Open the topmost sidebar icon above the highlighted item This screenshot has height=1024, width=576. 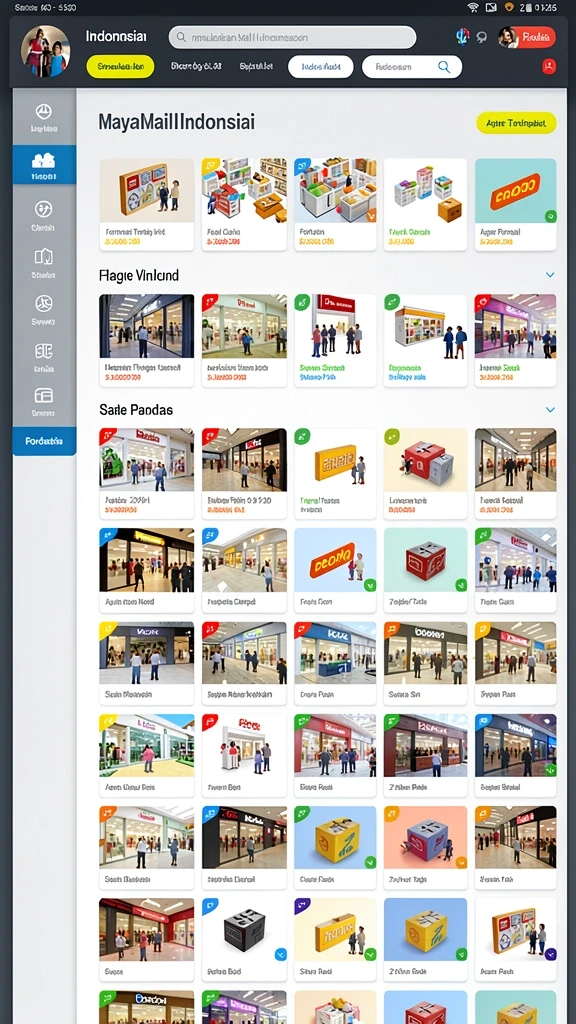(44, 117)
